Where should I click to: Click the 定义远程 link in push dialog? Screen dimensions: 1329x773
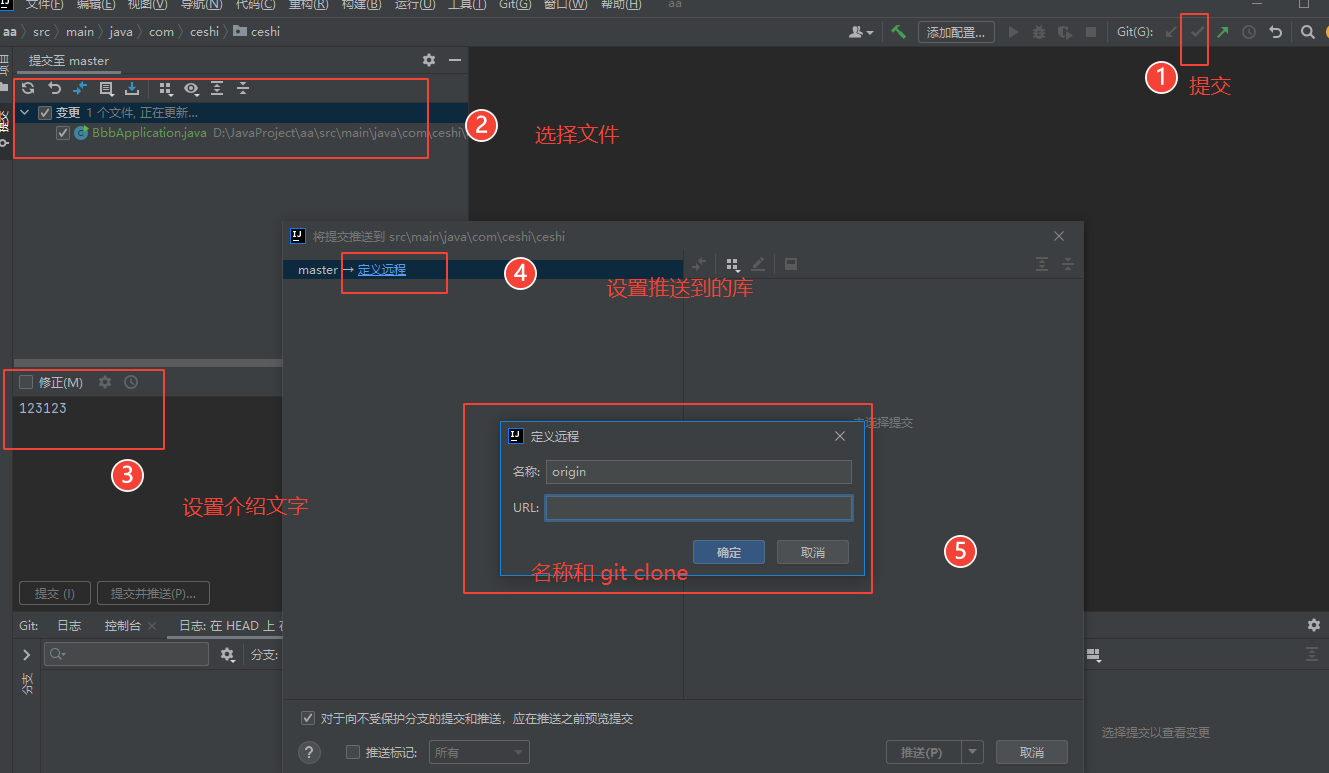tap(382, 270)
